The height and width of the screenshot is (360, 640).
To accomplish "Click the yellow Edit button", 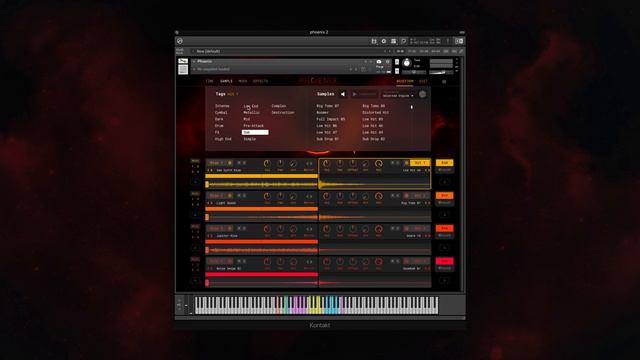I will point(444,162).
